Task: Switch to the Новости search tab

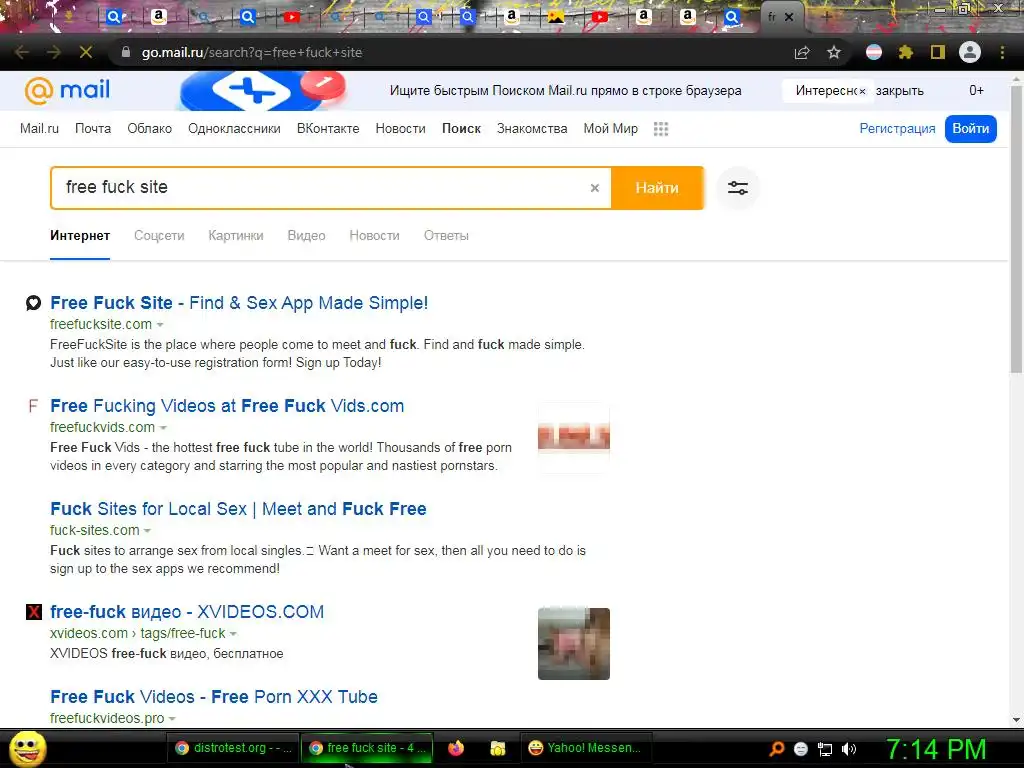Action: (374, 236)
